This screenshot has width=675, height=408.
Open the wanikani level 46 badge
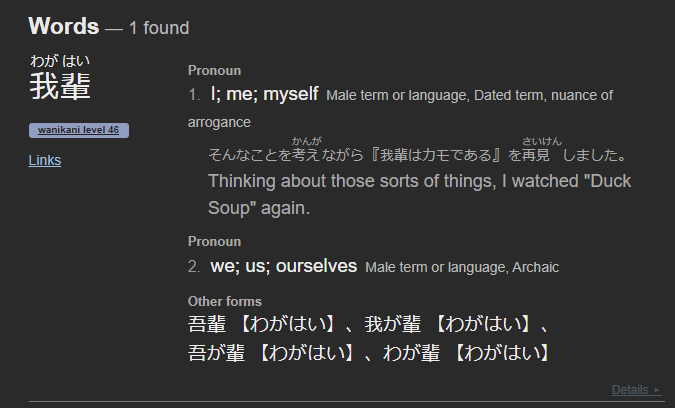pyautogui.click(x=80, y=130)
